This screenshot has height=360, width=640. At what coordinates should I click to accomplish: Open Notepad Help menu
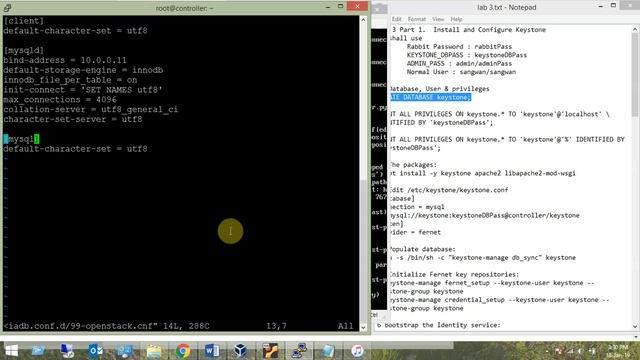point(456,19)
